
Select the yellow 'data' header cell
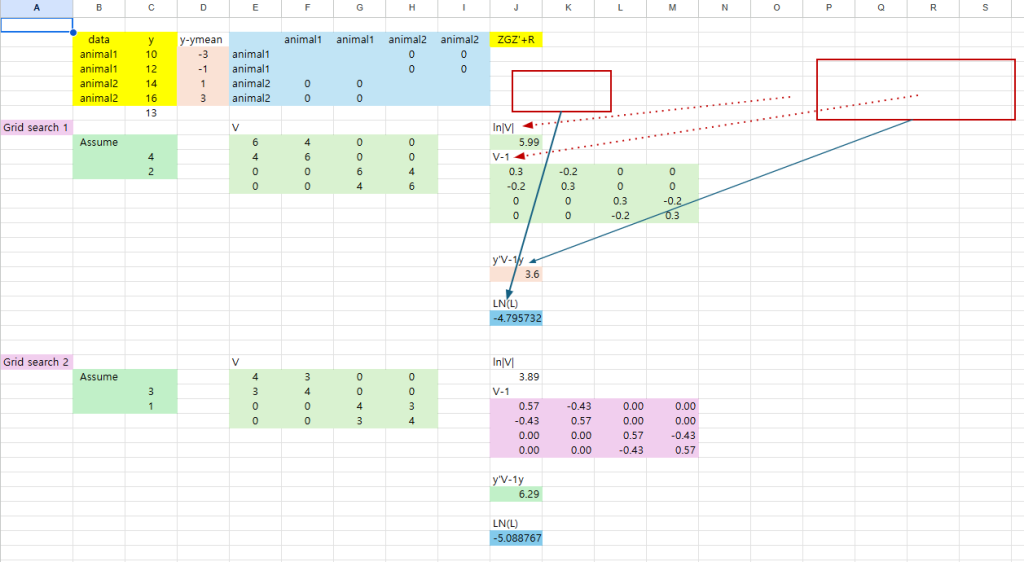point(99,40)
